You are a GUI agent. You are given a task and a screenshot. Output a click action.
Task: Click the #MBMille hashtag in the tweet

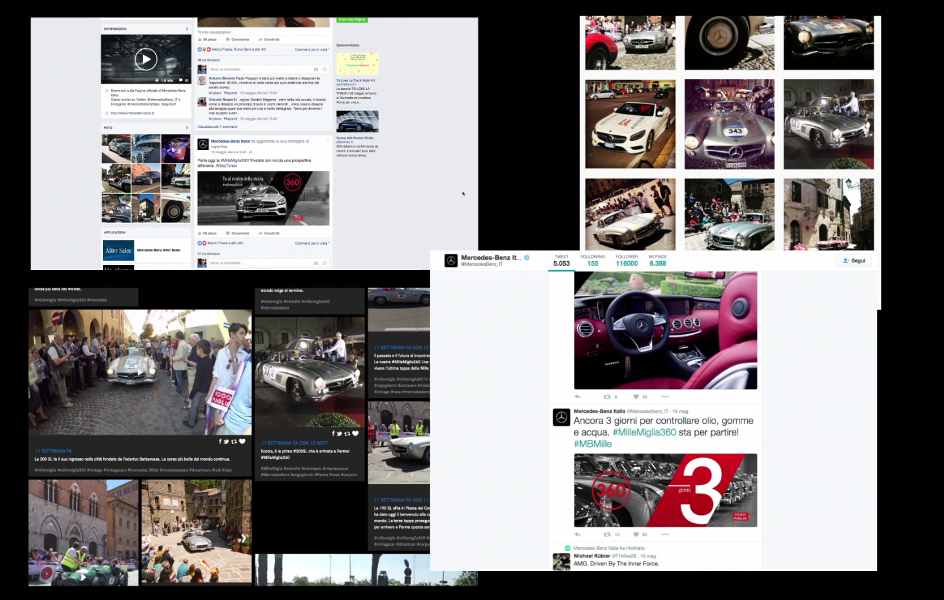[592, 444]
